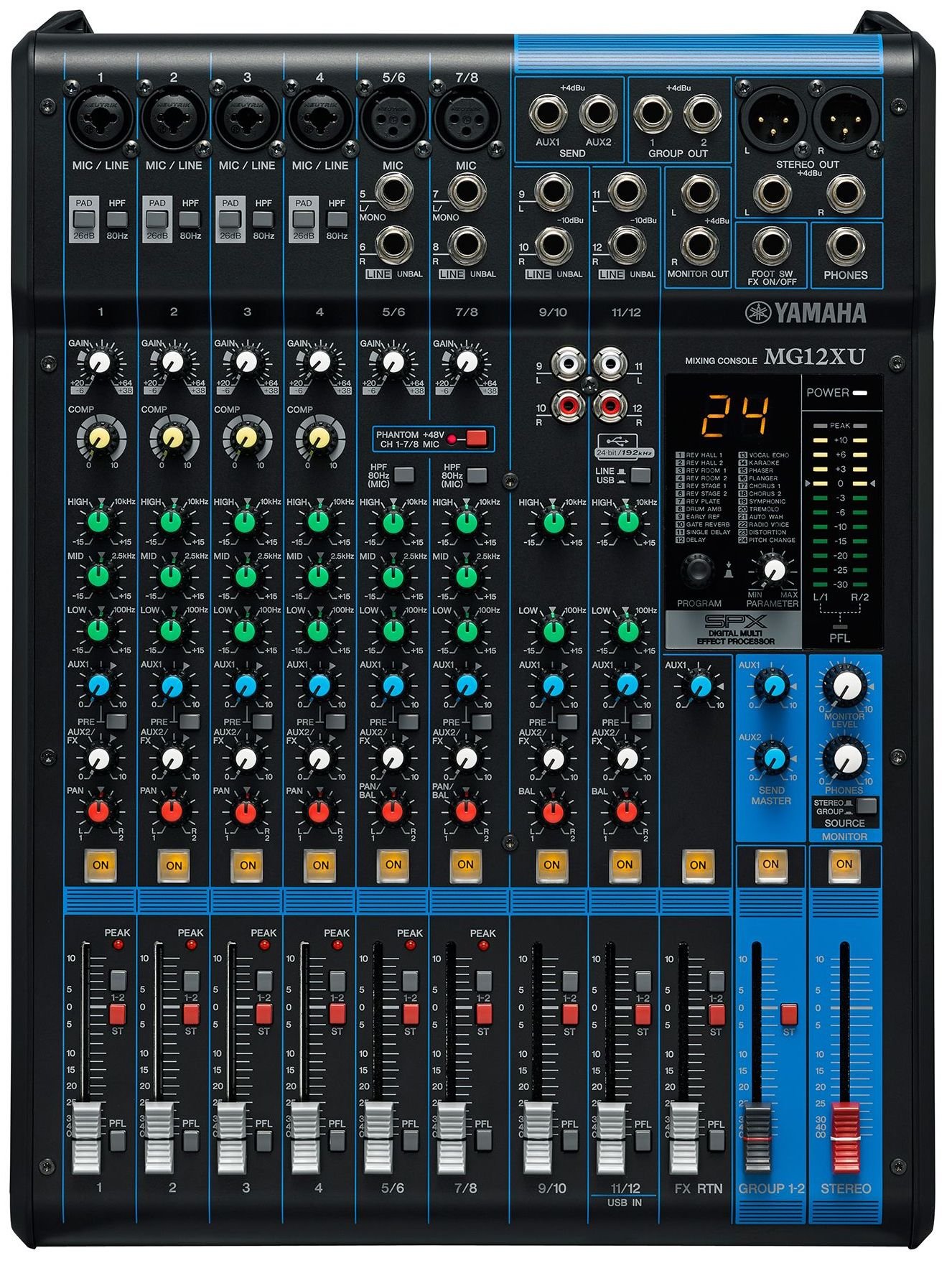Click the channel 5/6 AUX1 blue knob
This screenshot has height=1263, width=952.
(x=393, y=686)
